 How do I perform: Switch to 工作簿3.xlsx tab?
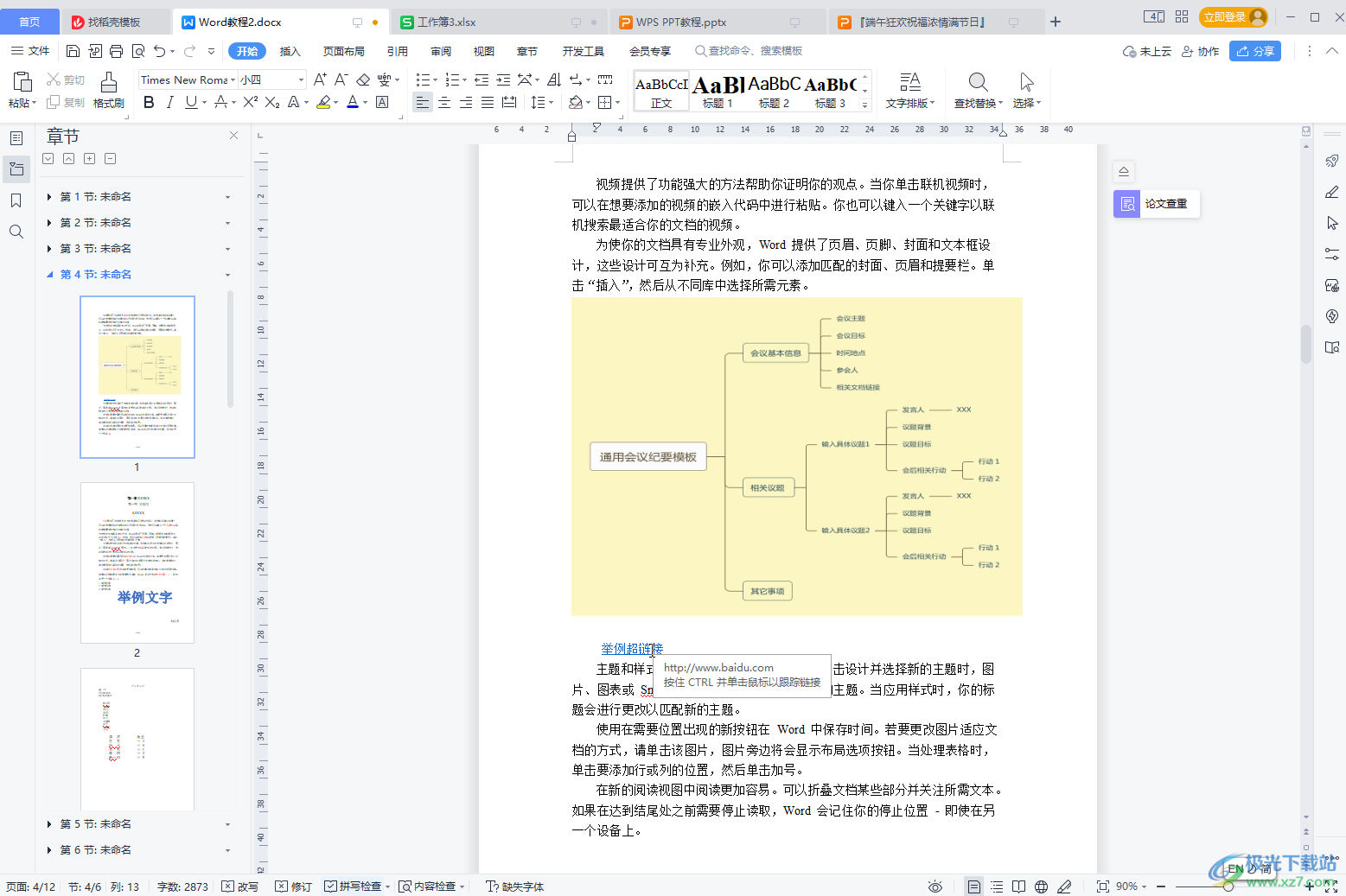pos(499,22)
